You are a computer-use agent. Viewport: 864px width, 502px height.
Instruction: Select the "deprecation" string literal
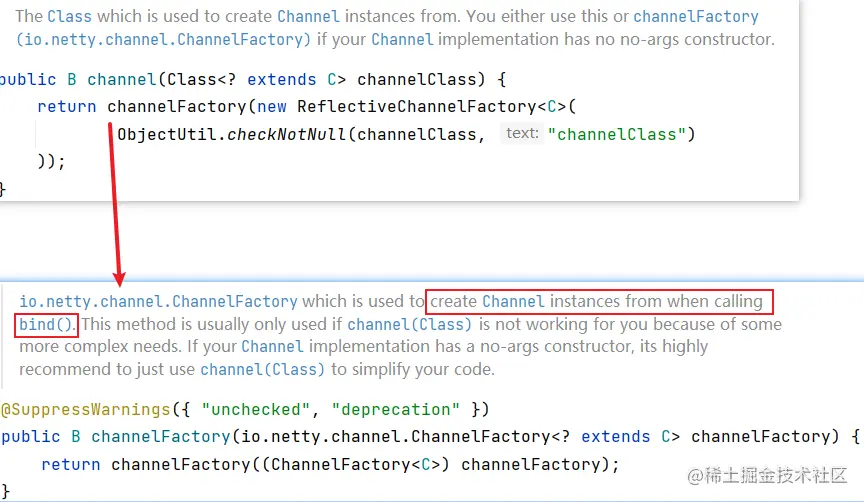tap(395, 409)
